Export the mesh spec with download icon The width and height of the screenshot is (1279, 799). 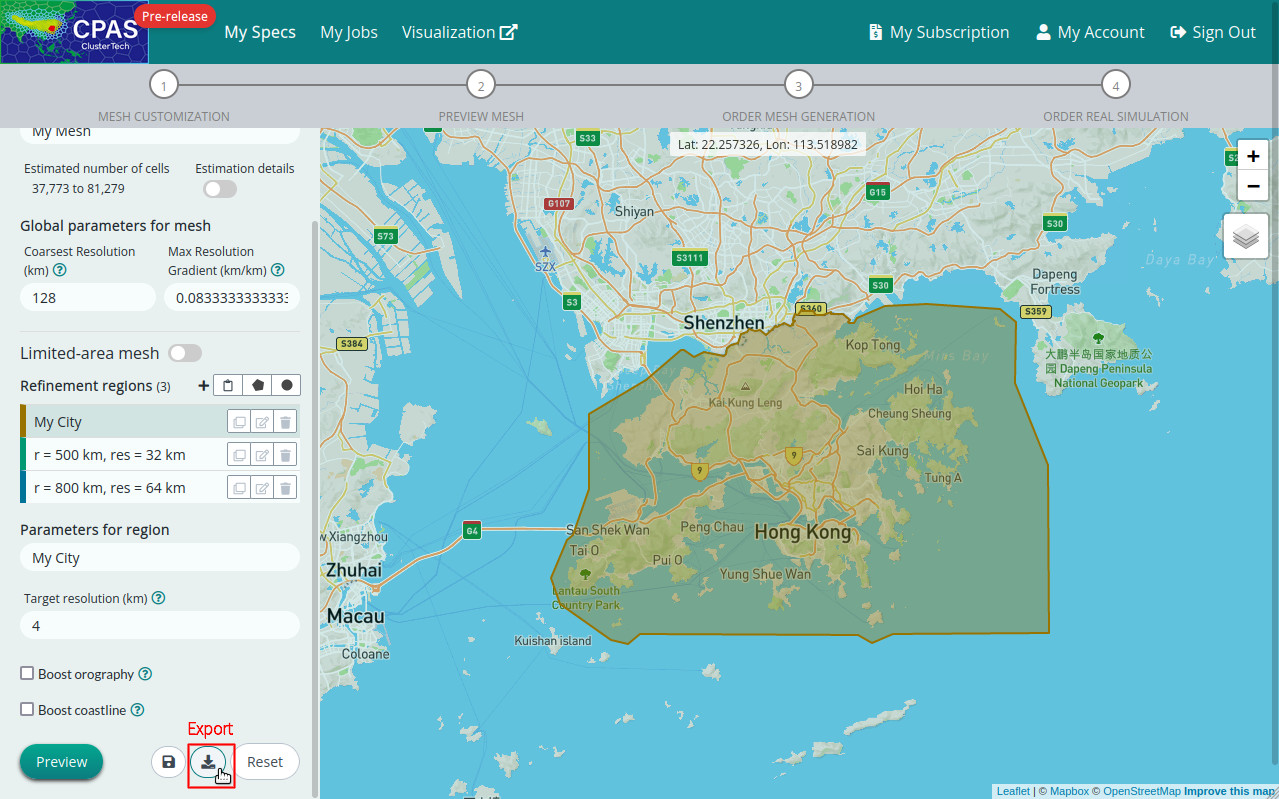tap(208, 762)
